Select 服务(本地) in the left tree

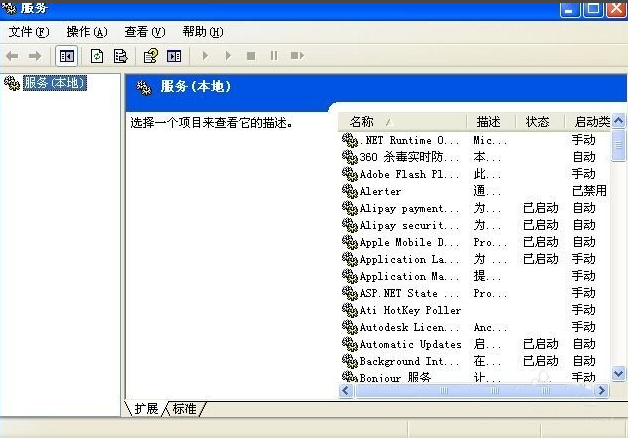click(54, 83)
